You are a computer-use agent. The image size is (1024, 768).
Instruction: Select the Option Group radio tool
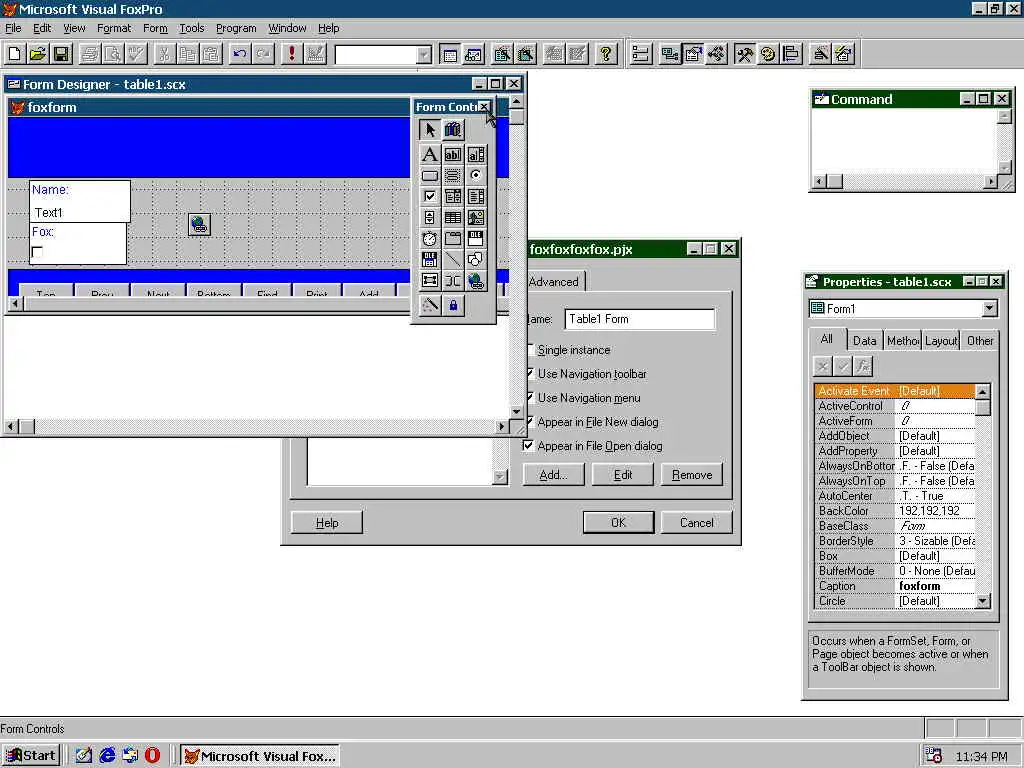[x=476, y=176]
